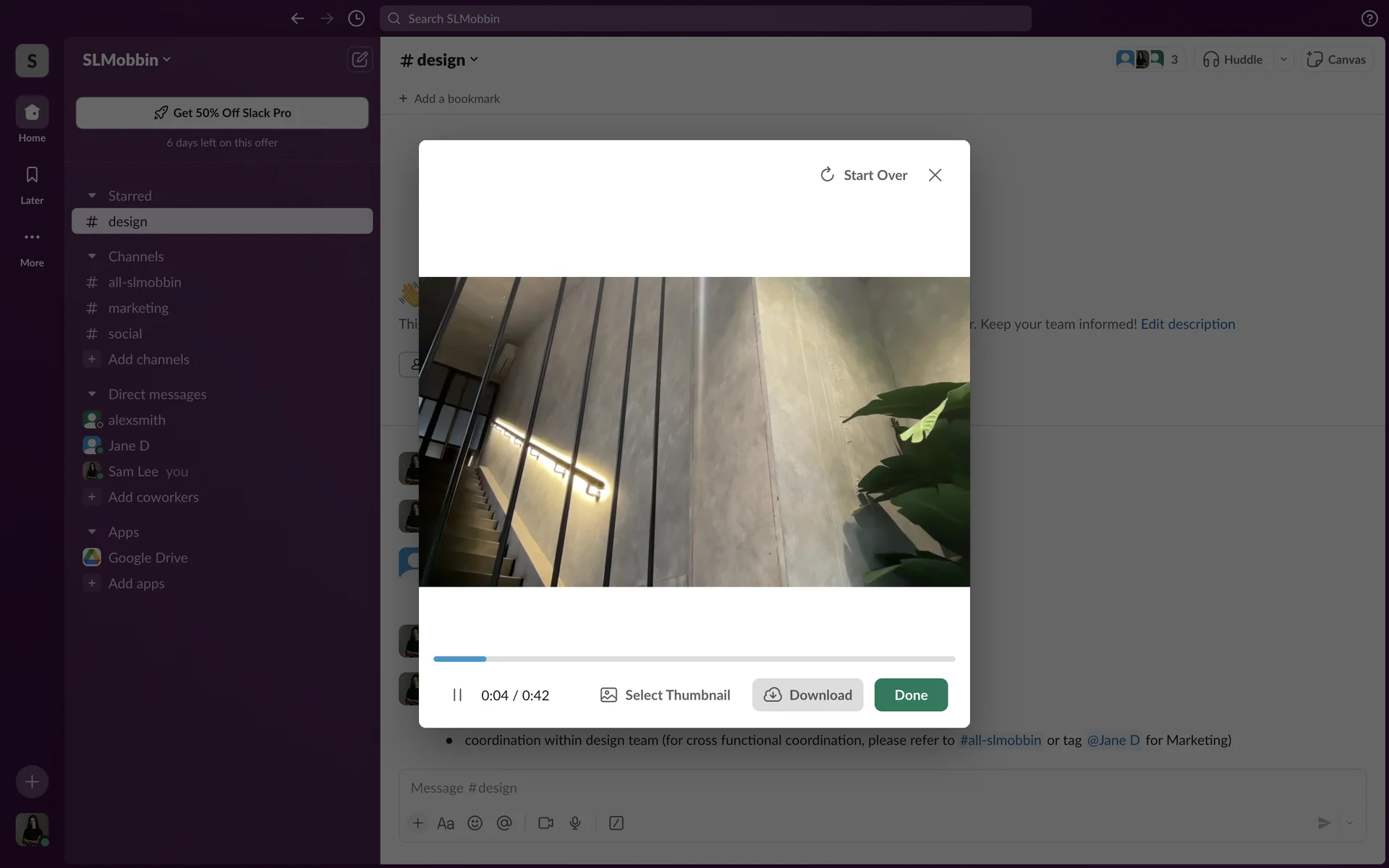
Task: Collapse the Starred section
Action: [x=92, y=196]
